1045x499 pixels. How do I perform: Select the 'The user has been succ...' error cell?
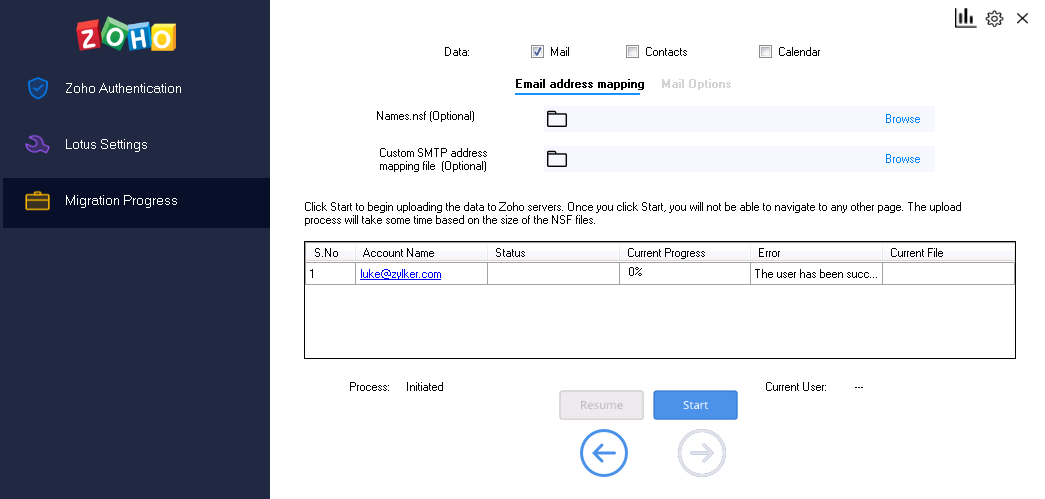[x=816, y=273]
